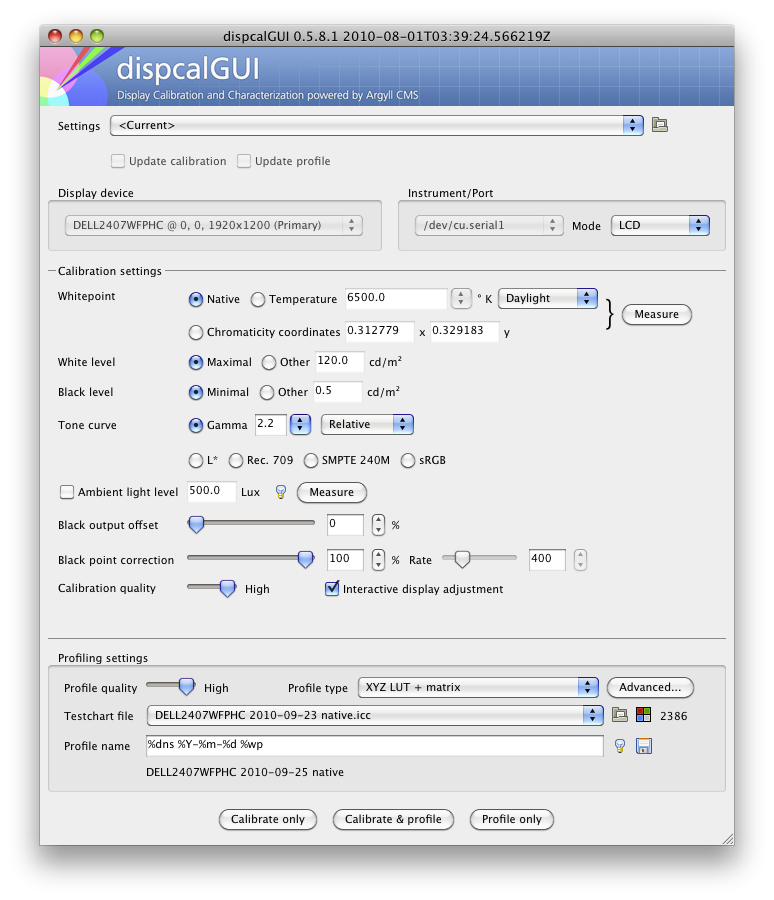
Task: Select Minimal black level option
Action: (196, 392)
